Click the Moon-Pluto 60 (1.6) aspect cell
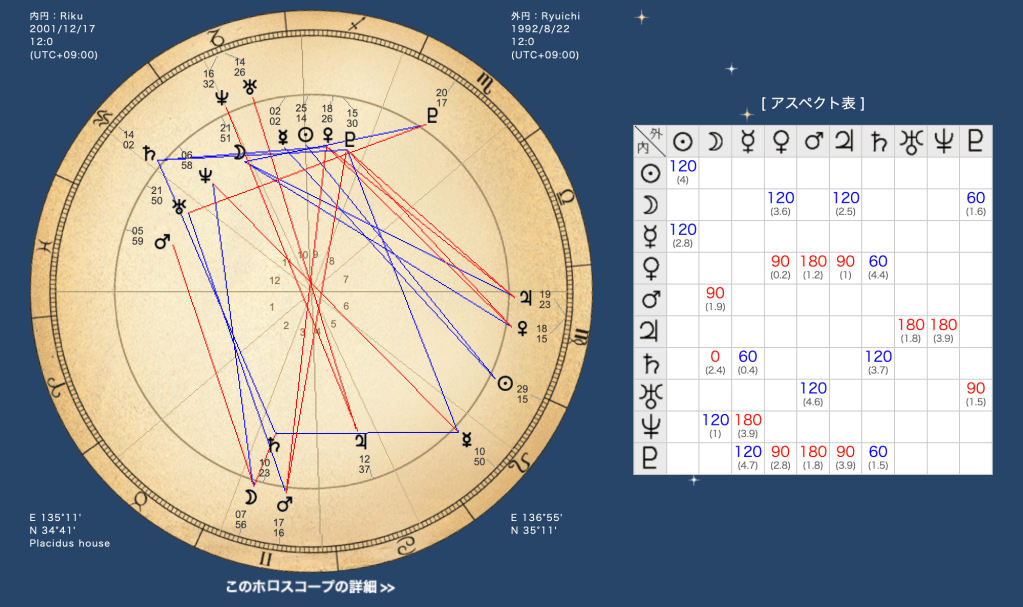Image resolution: width=1023 pixels, height=607 pixels. [976, 204]
